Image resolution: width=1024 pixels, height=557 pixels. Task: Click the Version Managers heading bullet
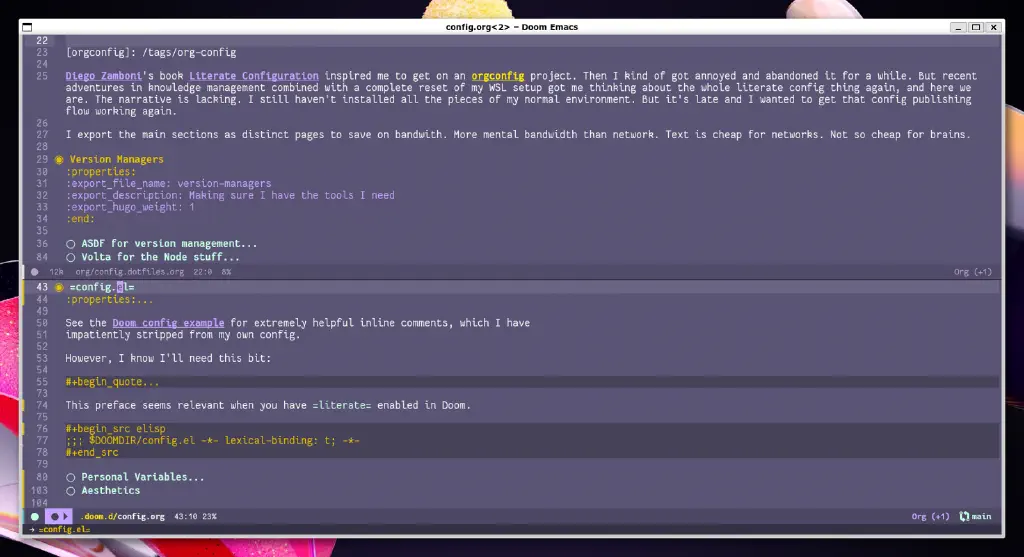point(59,159)
